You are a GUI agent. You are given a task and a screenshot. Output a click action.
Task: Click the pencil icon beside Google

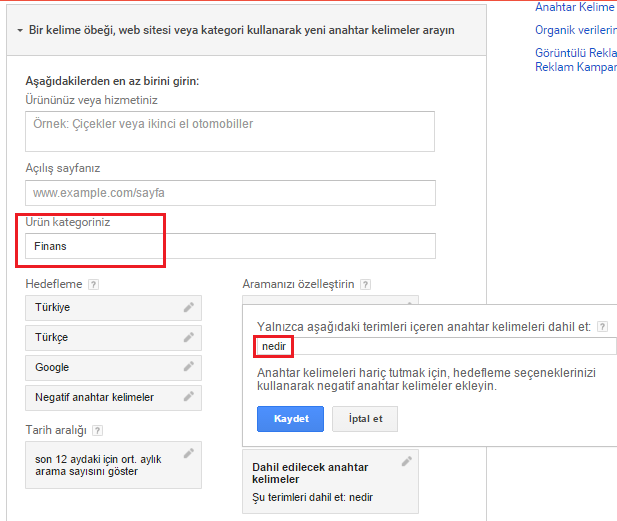click(188, 368)
